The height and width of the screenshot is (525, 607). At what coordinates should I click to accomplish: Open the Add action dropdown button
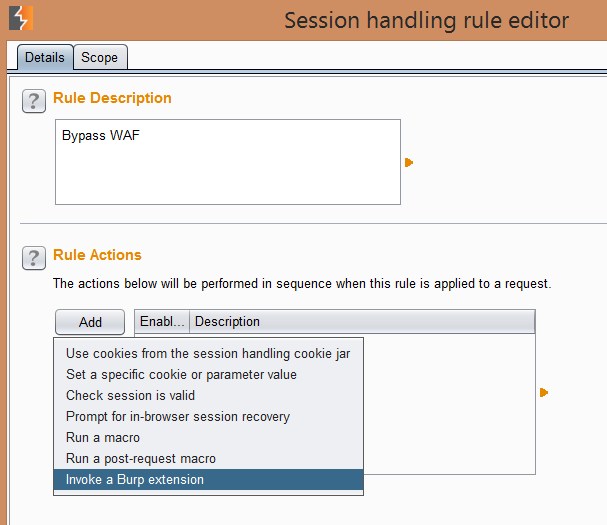90,322
